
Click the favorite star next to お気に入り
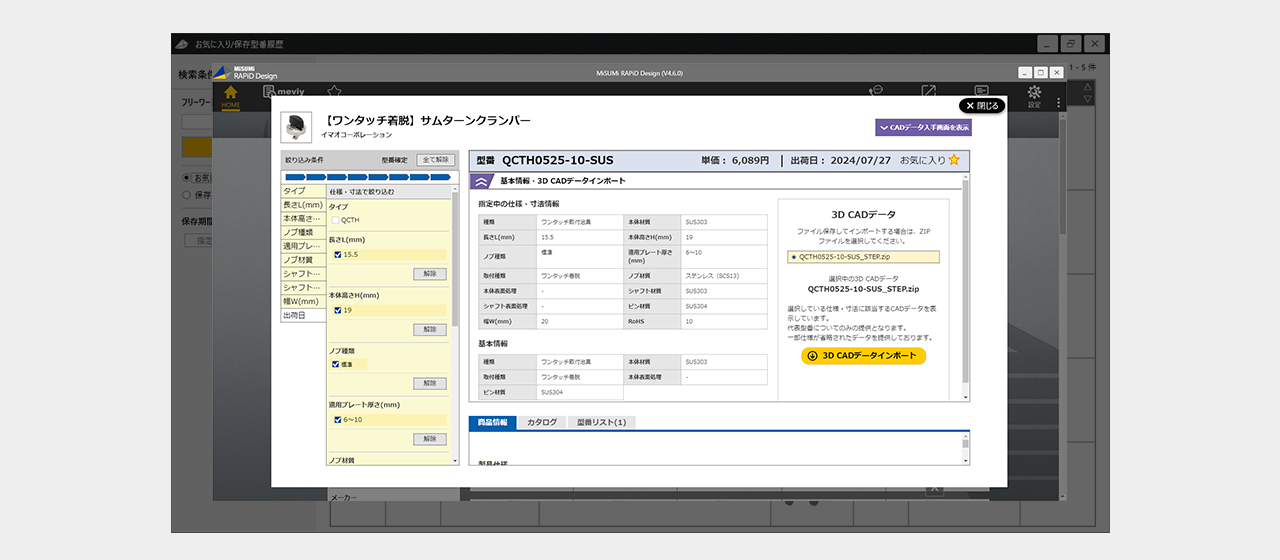[x=954, y=160]
